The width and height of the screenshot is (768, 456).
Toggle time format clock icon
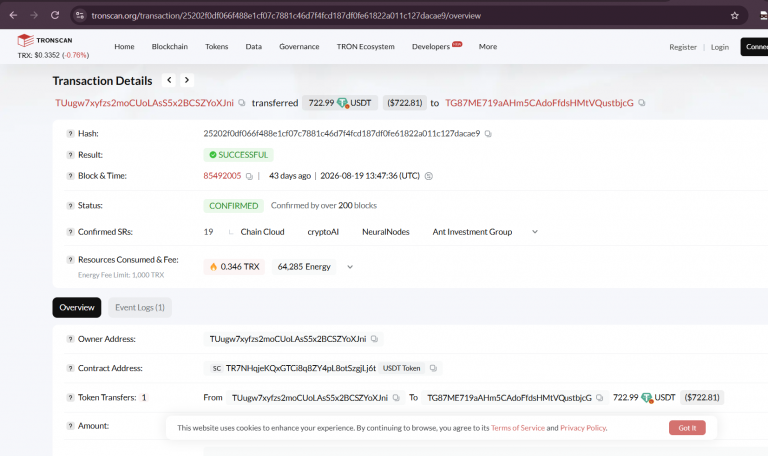click(x=429, y=176)
